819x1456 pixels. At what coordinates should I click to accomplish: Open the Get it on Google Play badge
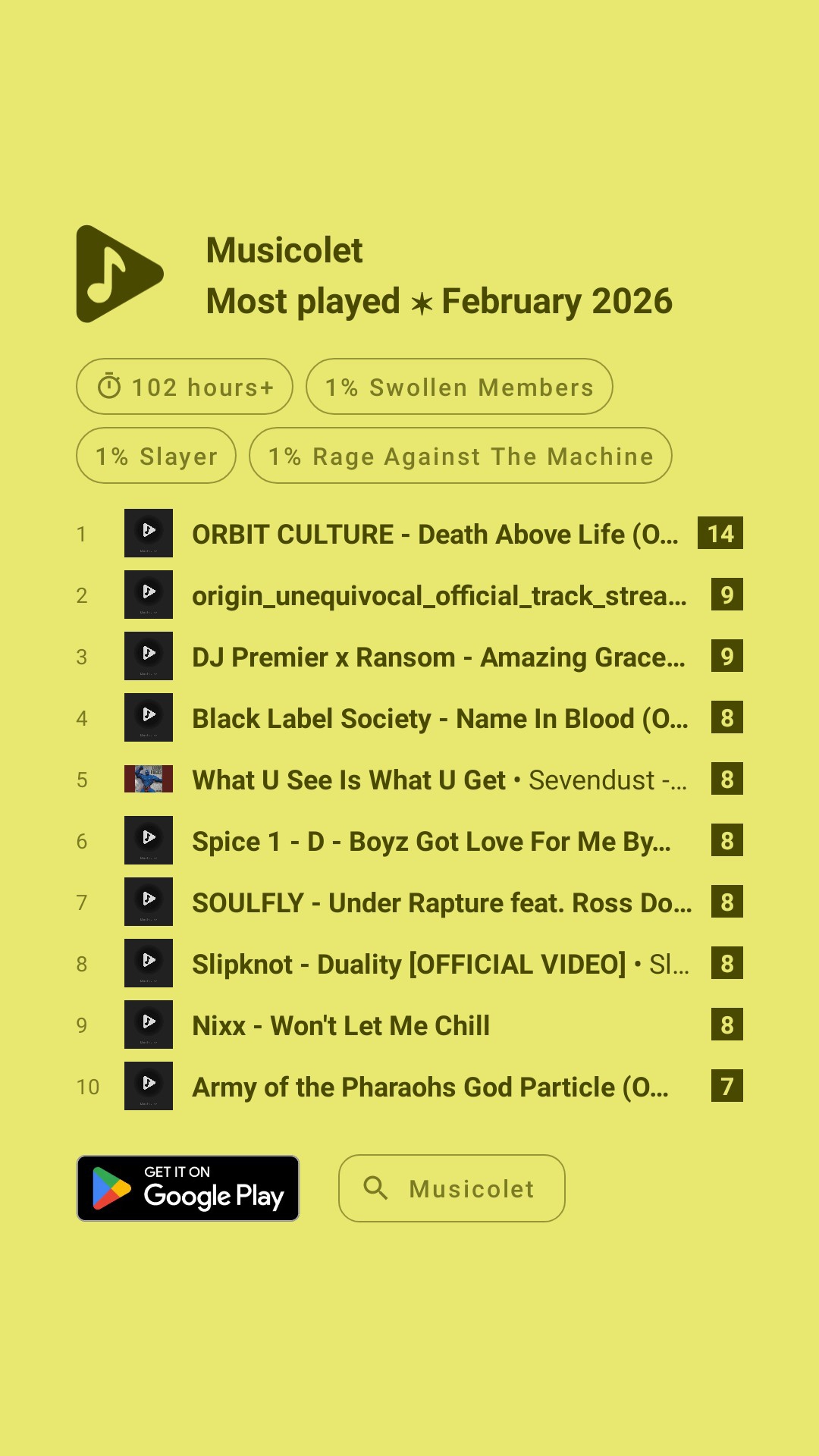pyautogui.click(x=188, y=1188)
